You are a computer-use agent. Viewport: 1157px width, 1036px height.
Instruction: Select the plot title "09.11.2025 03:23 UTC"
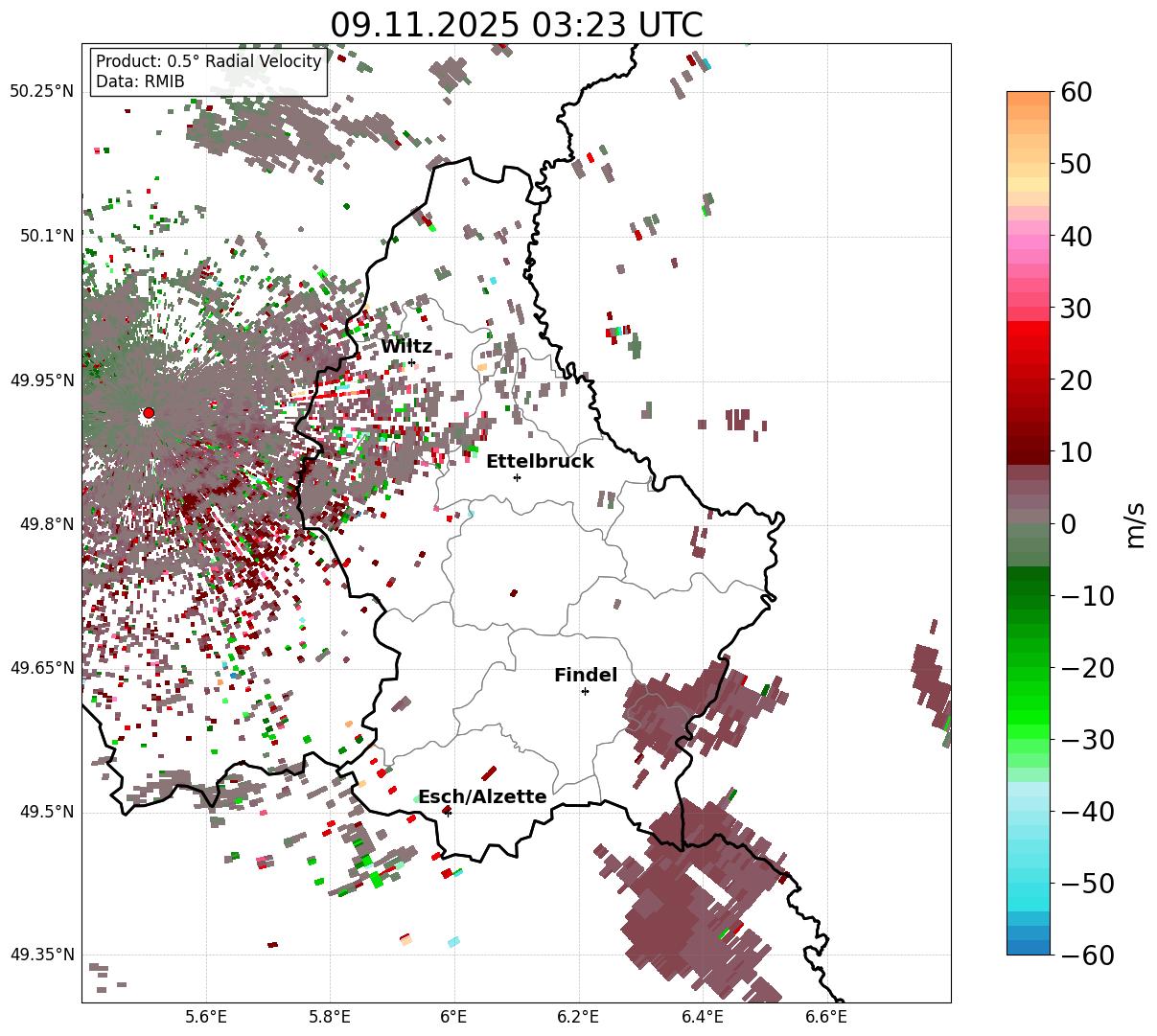[517, 24]
